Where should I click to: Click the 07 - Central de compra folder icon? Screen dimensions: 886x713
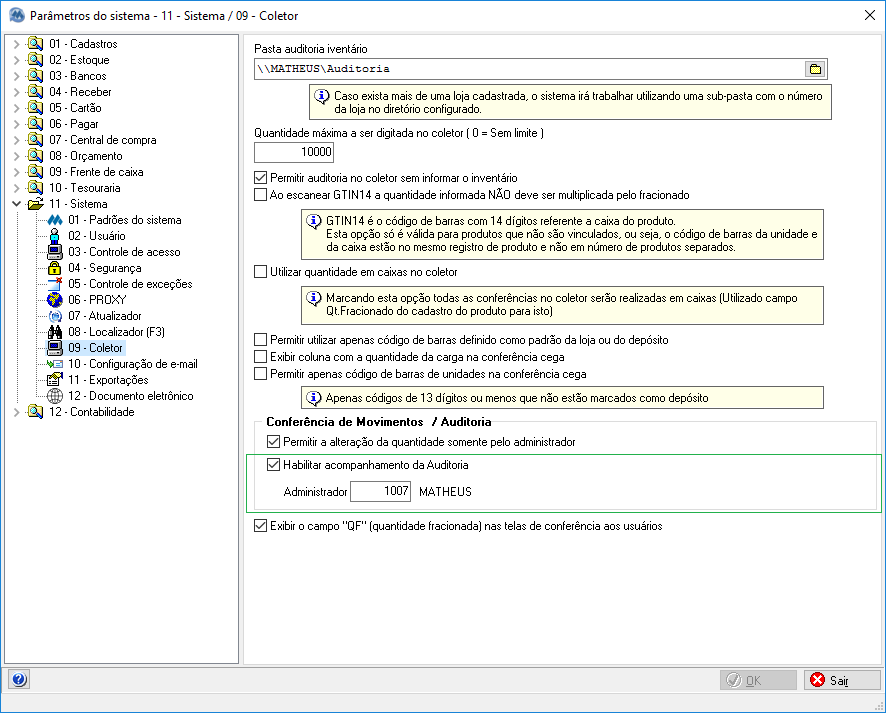[x=35, y=140]
